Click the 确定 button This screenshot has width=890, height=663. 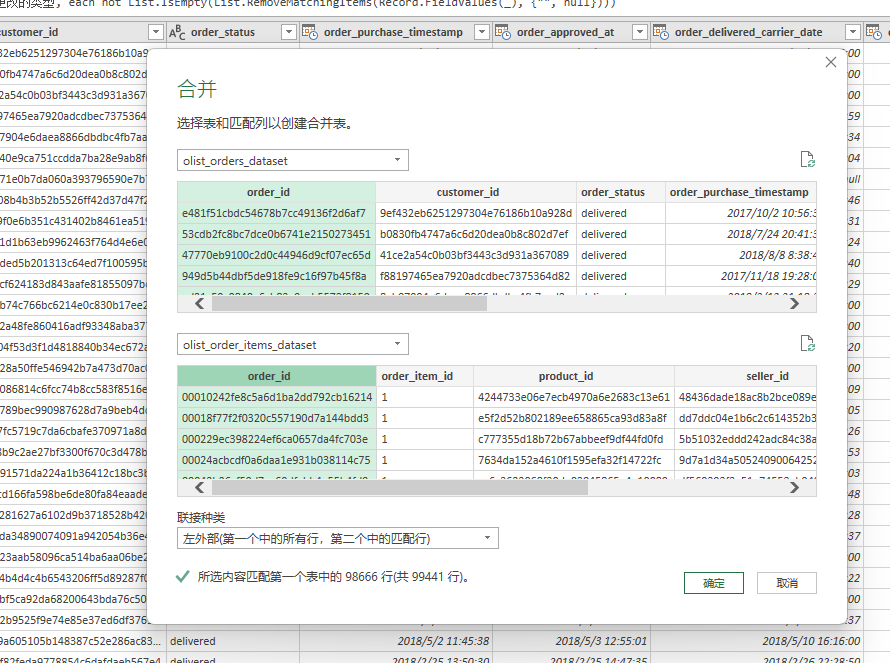click(x=714, y=583)
